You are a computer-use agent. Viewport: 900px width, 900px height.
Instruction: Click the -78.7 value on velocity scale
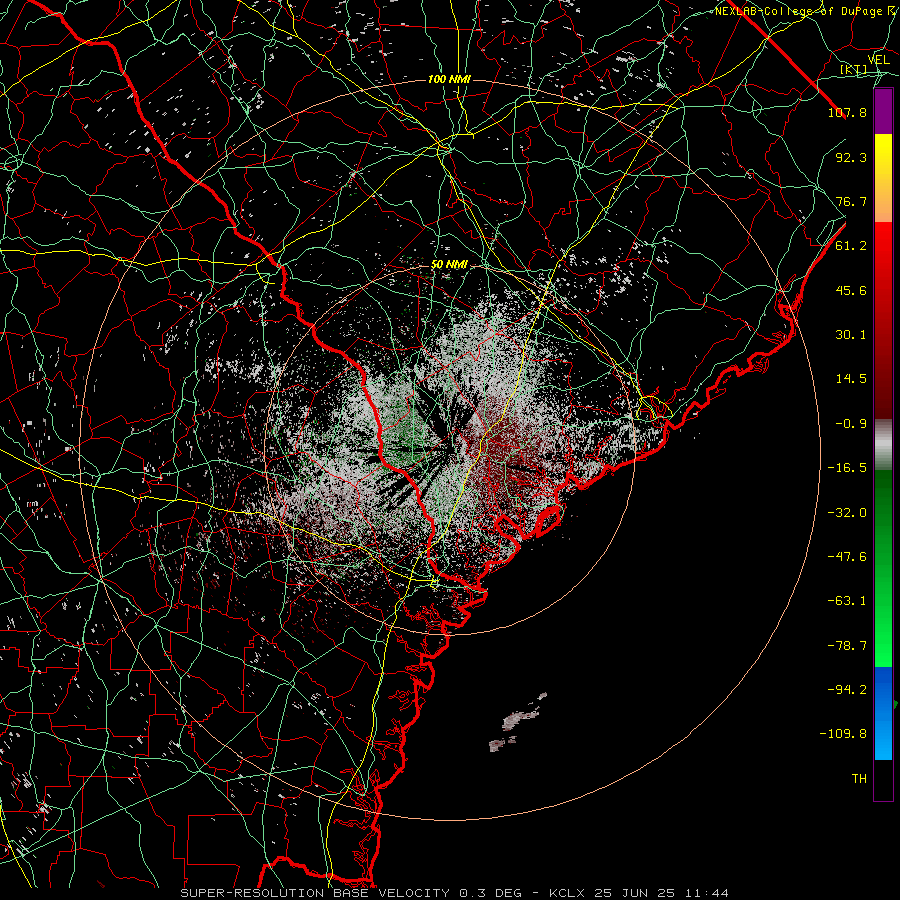[x=847, y=646]
